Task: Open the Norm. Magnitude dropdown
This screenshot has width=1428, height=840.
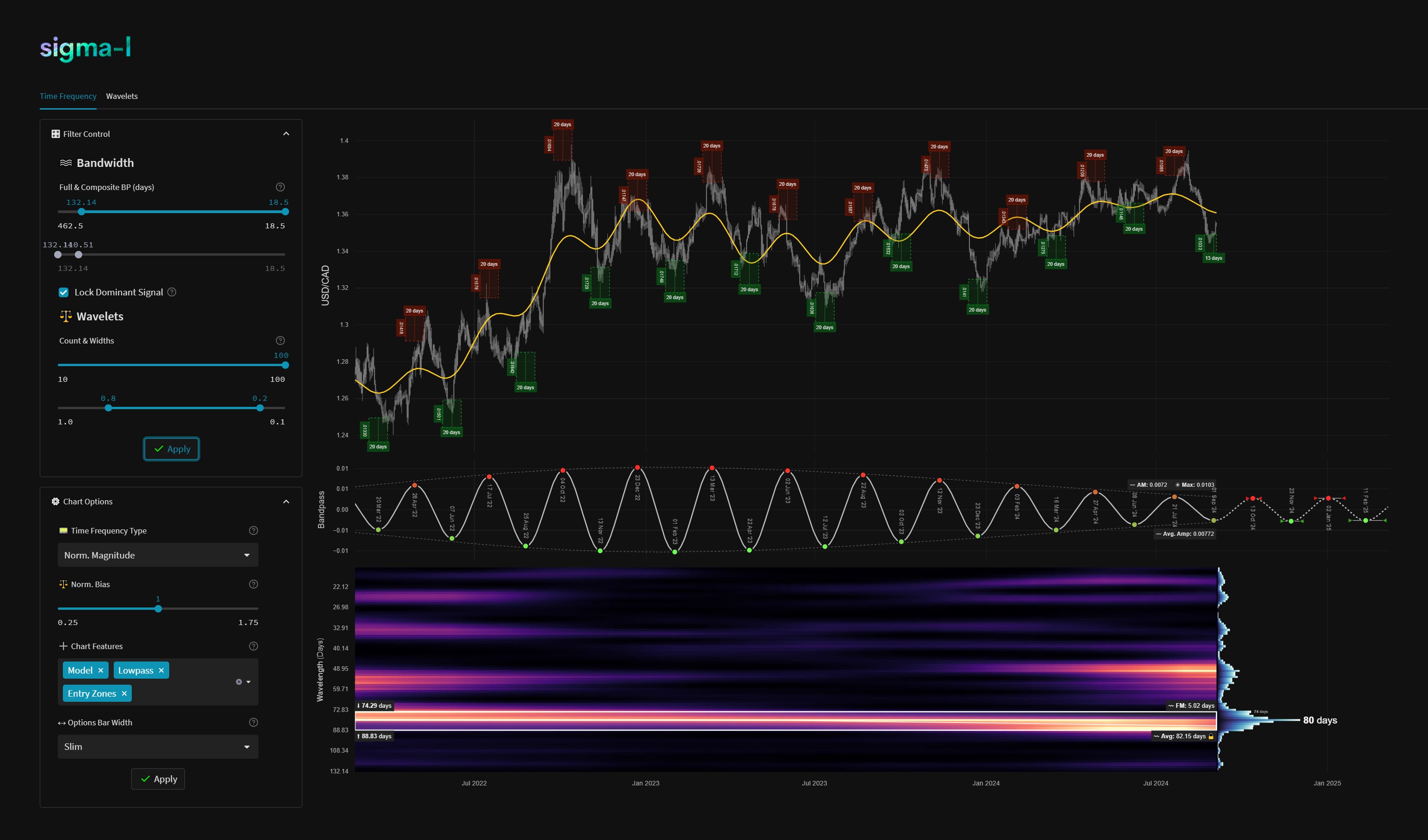Action: click(158, 555)
